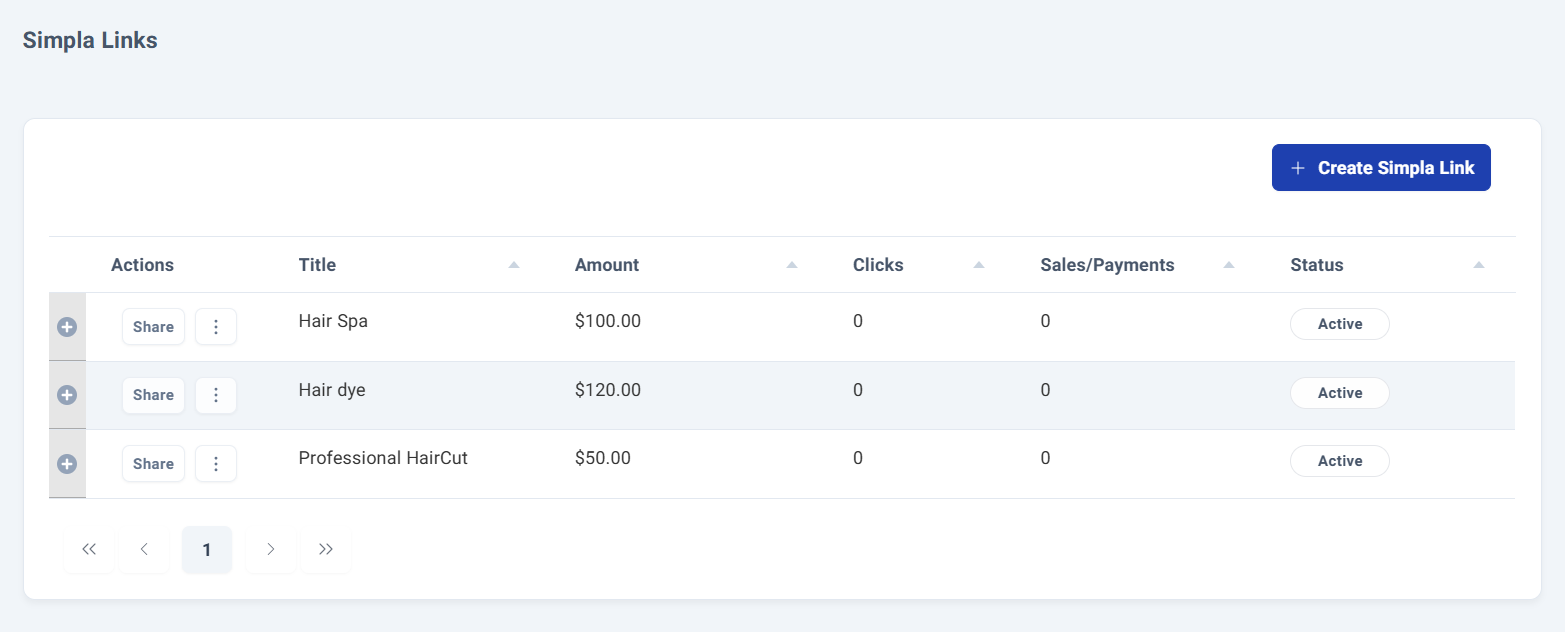Select the Hair Spa title cell
This screenshot has width=1565, height=632.
point(333,321)
